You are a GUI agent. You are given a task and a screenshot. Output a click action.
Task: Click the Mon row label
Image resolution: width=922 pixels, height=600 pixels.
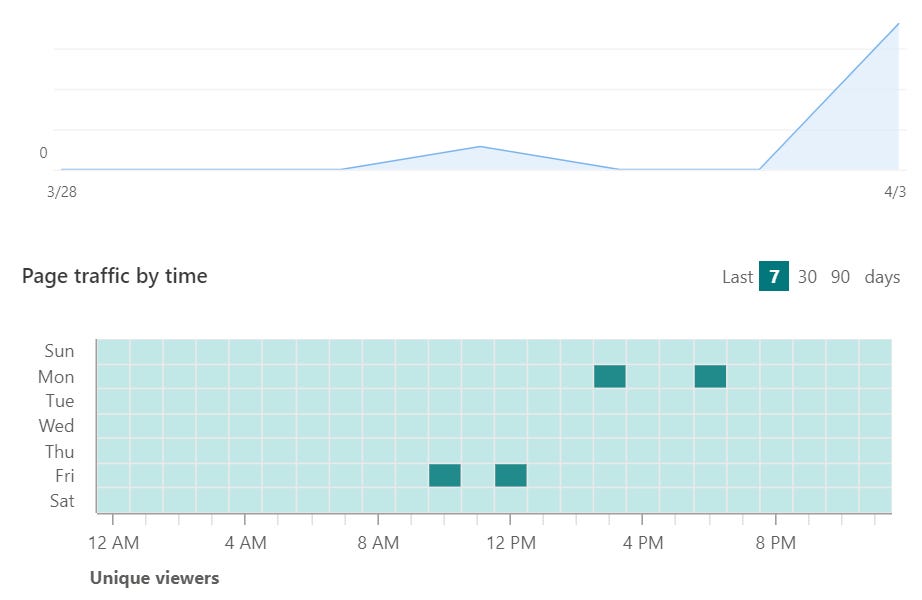[x=58, y=376]
